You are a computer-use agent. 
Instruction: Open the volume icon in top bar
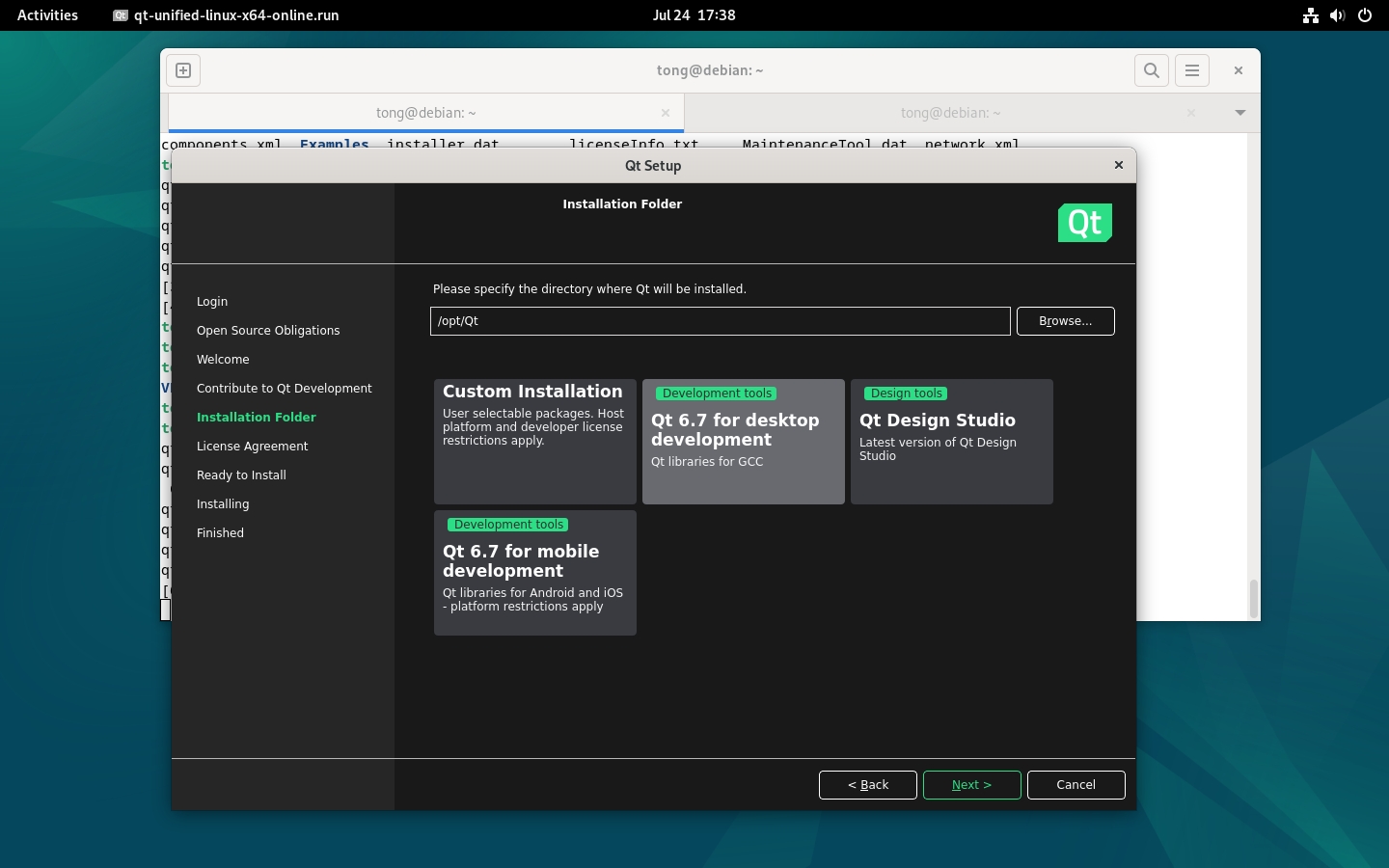coord(1337,15)
